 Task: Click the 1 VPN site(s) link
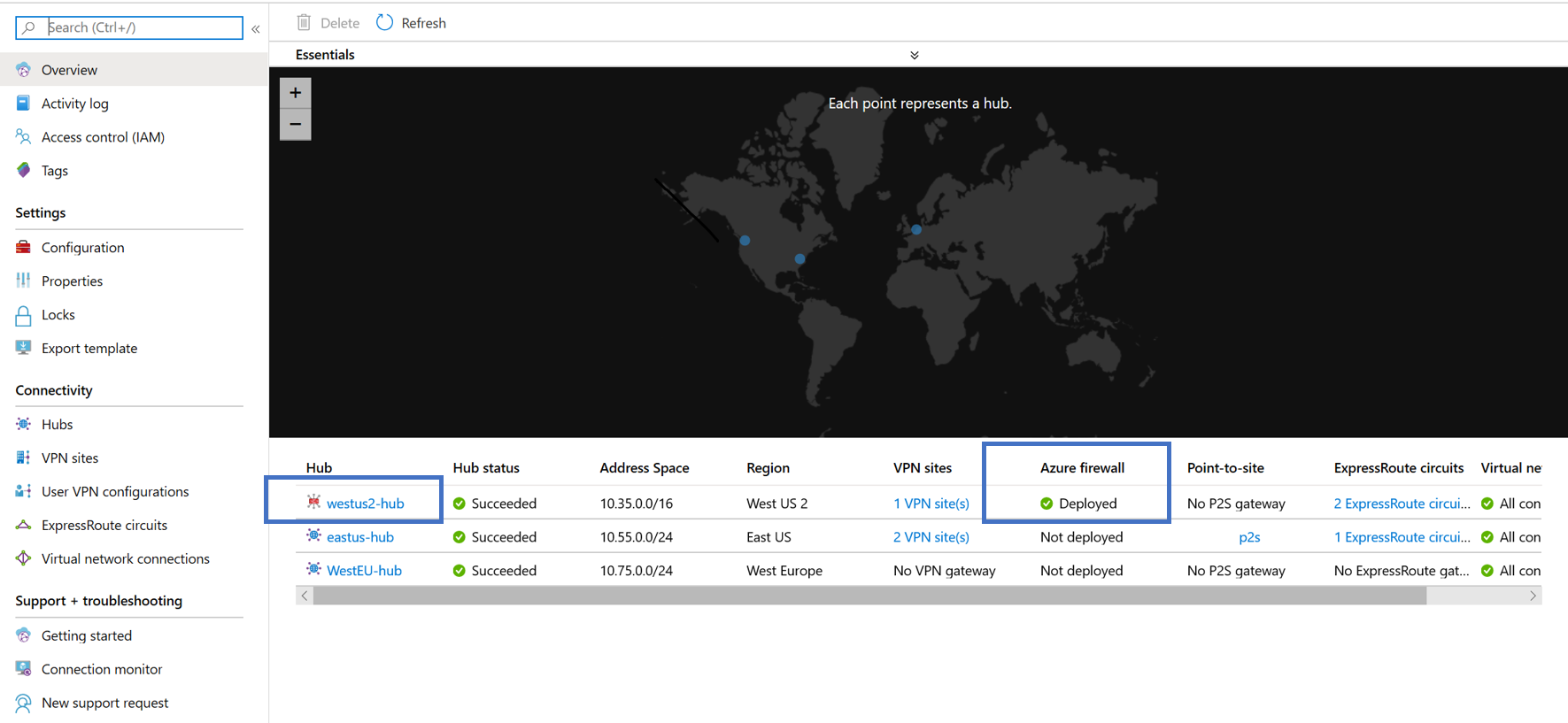pyautogui.click(x=931, y=504)
